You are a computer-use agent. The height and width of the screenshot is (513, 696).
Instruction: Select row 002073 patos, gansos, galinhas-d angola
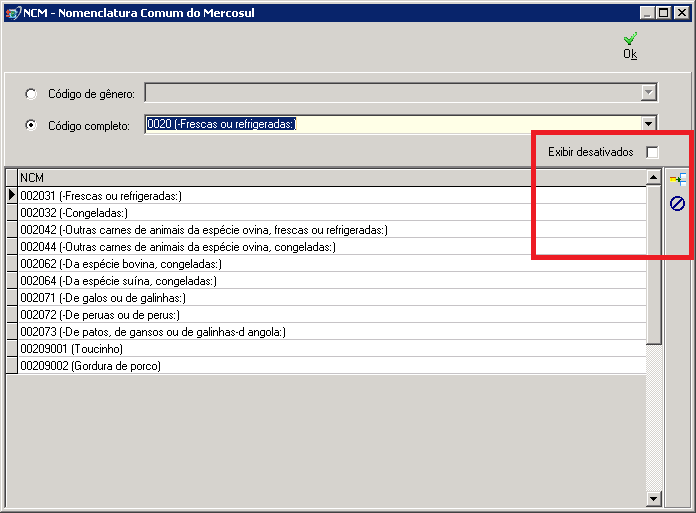pos(332,332)
